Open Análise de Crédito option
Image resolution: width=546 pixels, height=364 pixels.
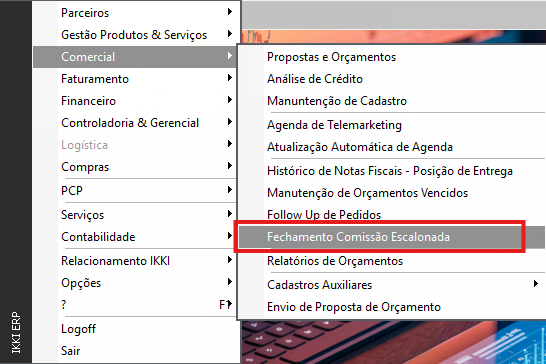tap(391, 79)
